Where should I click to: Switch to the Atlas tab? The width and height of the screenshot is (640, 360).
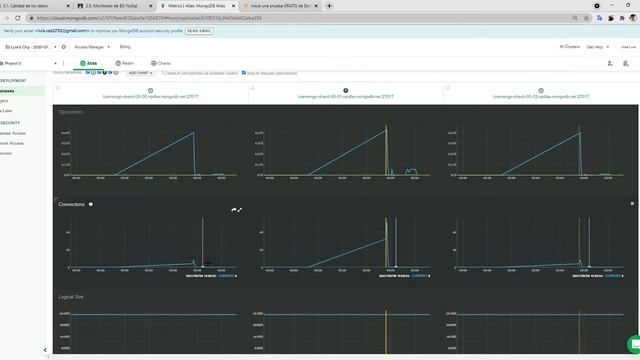point(89,63)
